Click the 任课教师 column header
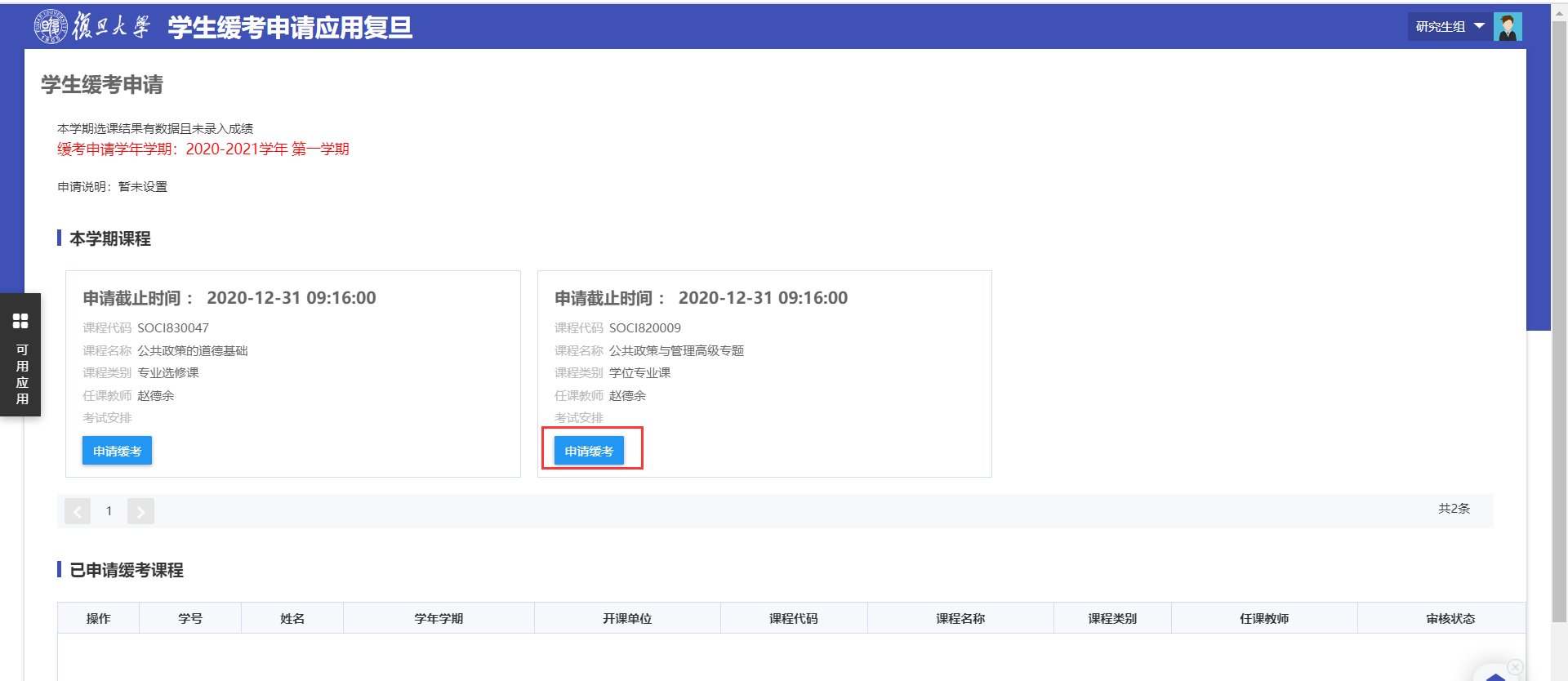Image resolution: width=1568 pixels, height=681 pixels. (x=1263, y=618)
